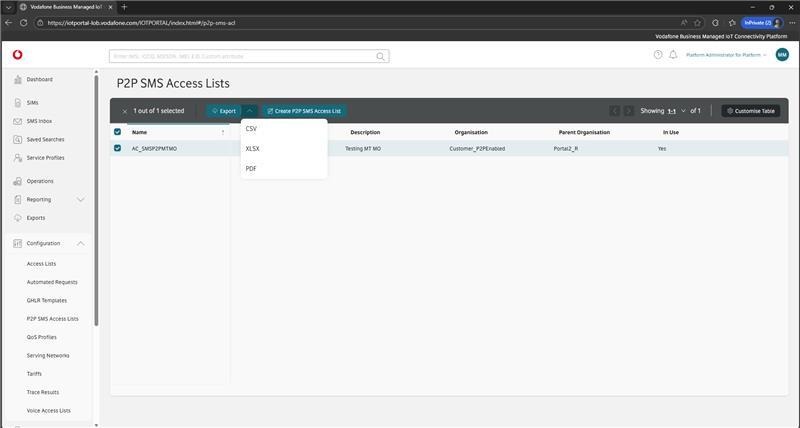800x428 pixels.
Task: Click the search magnifier icon
Action: click(x=381, y=57)
